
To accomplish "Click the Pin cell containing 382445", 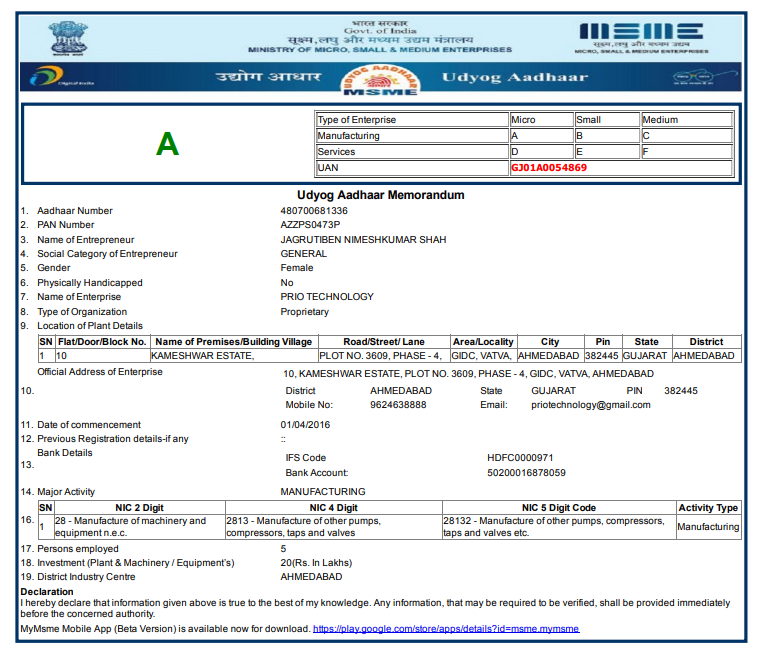I will (601, 356).
